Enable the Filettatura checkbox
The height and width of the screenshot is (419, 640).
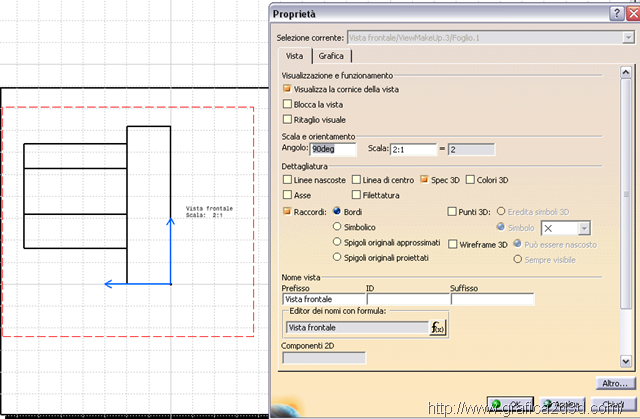(x=356, y=195)
